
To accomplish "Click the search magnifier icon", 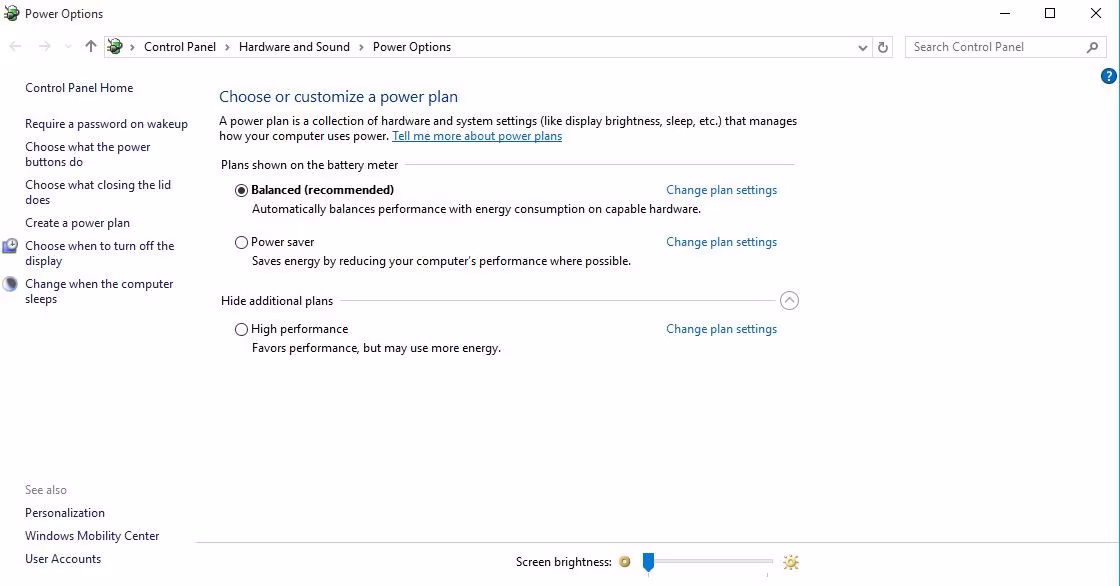I will (1092, 47).
